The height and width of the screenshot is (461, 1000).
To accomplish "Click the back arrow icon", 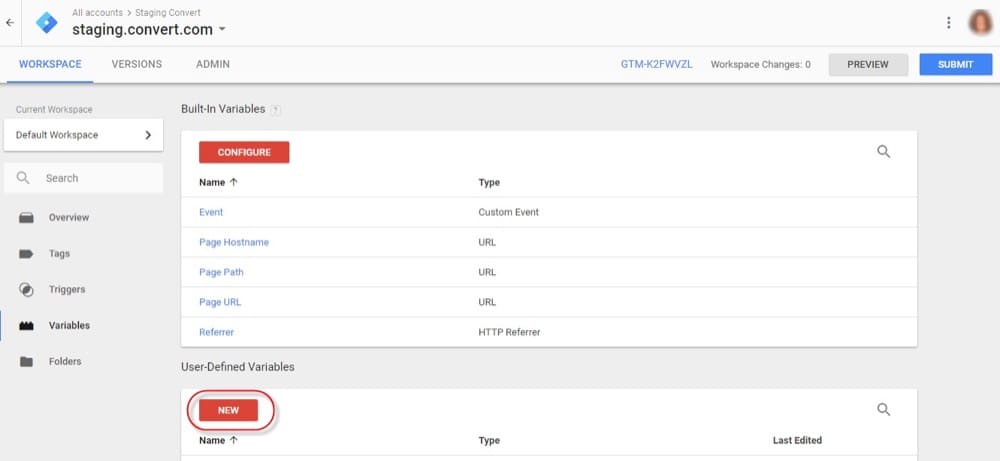I will pyautogui.click(x=10, y=22).
